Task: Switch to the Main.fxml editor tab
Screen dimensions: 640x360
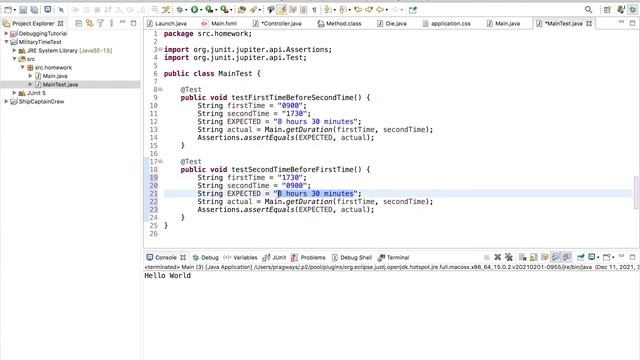Action: click(220, 24)
